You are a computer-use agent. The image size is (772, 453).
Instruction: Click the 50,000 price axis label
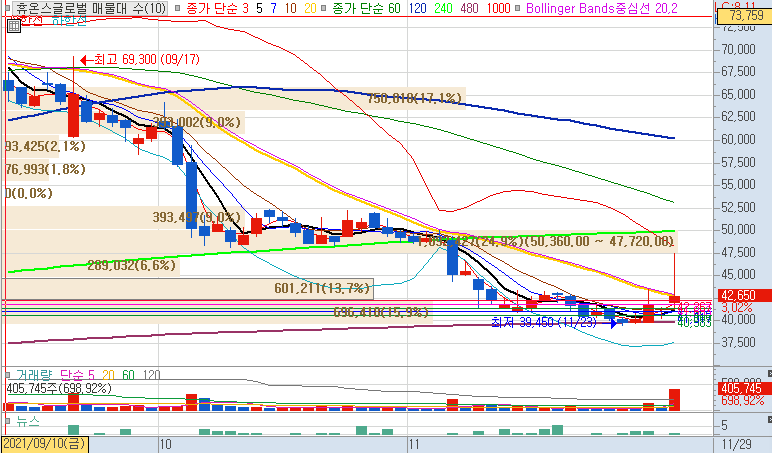[738, 229]
